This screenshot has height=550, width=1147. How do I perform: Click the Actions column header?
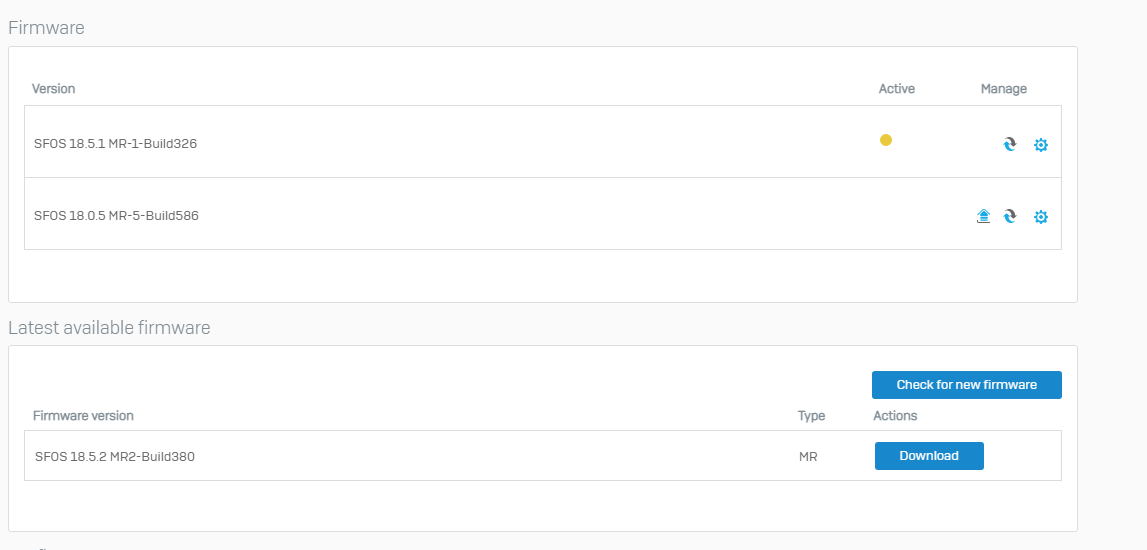(895, 415)
